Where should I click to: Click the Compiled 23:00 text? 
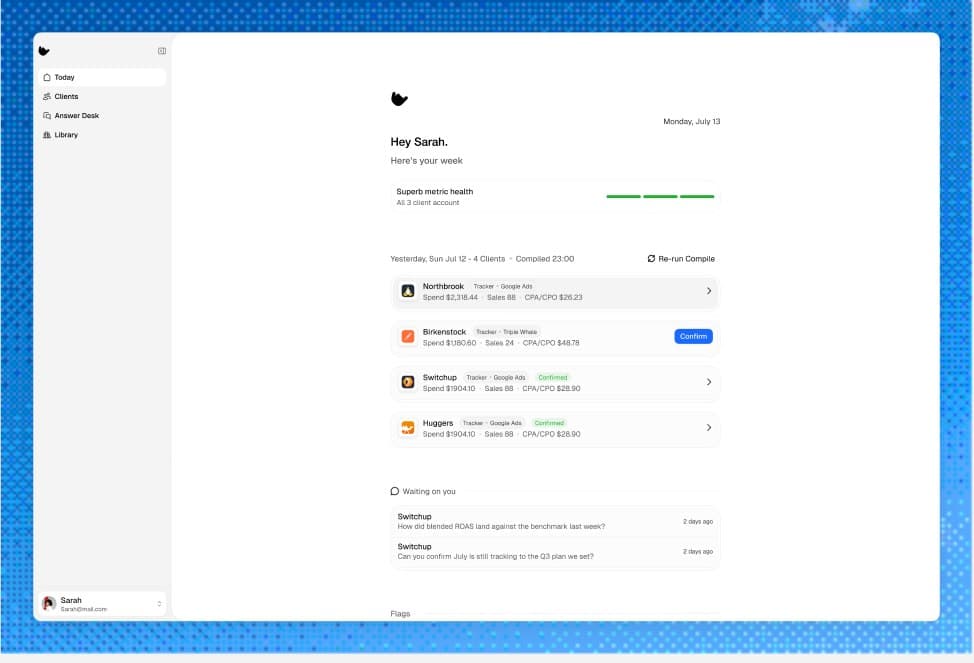[x=545, y=258]
